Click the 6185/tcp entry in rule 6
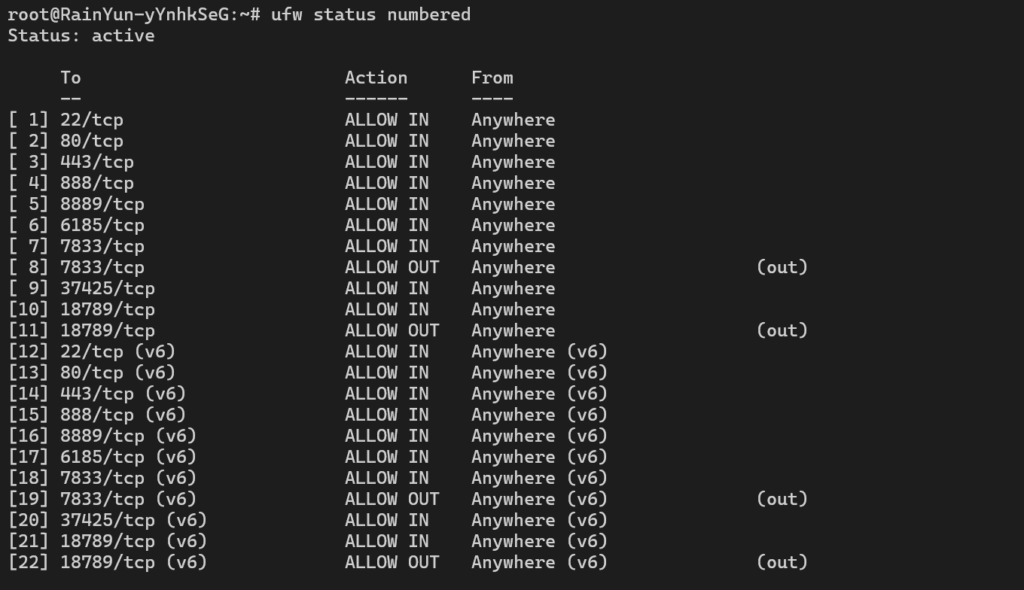 click(102, 225)
